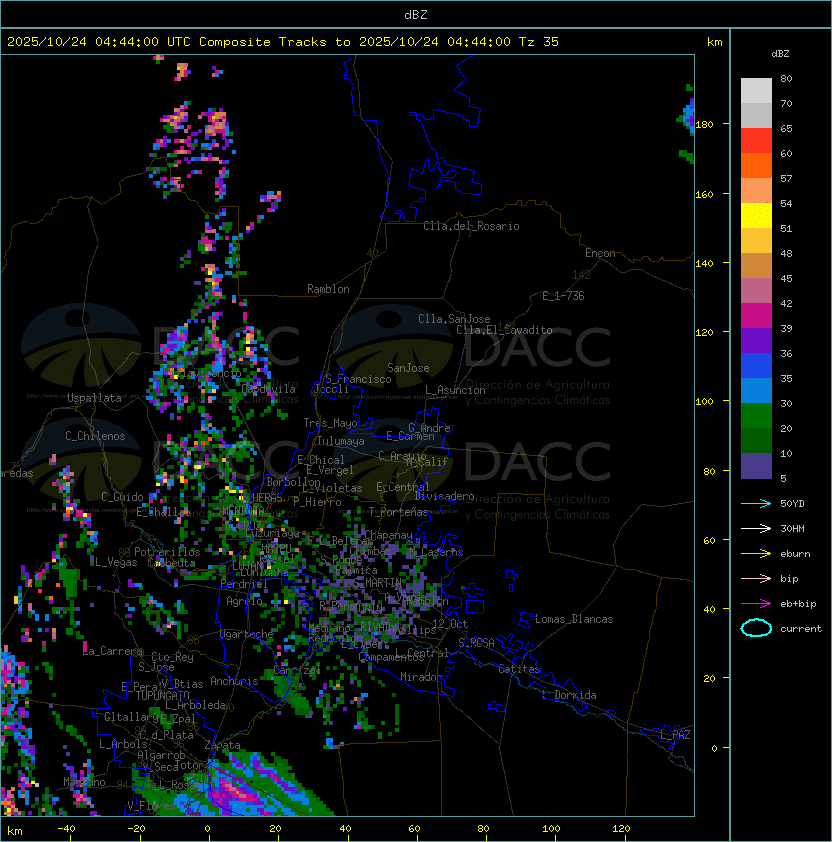Click the 'L_Vegas' map label
The width and height of the screenshot is (832, 842).
[116, 562]
